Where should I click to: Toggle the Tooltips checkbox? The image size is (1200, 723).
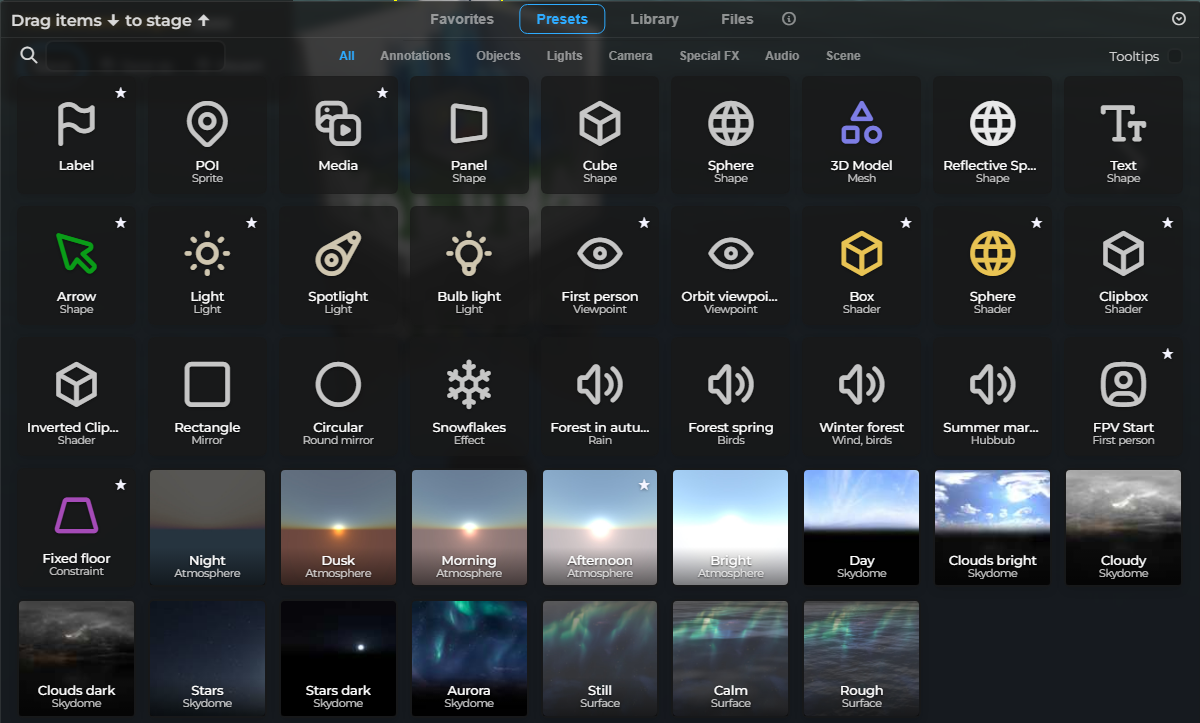tap(1175, 56)
